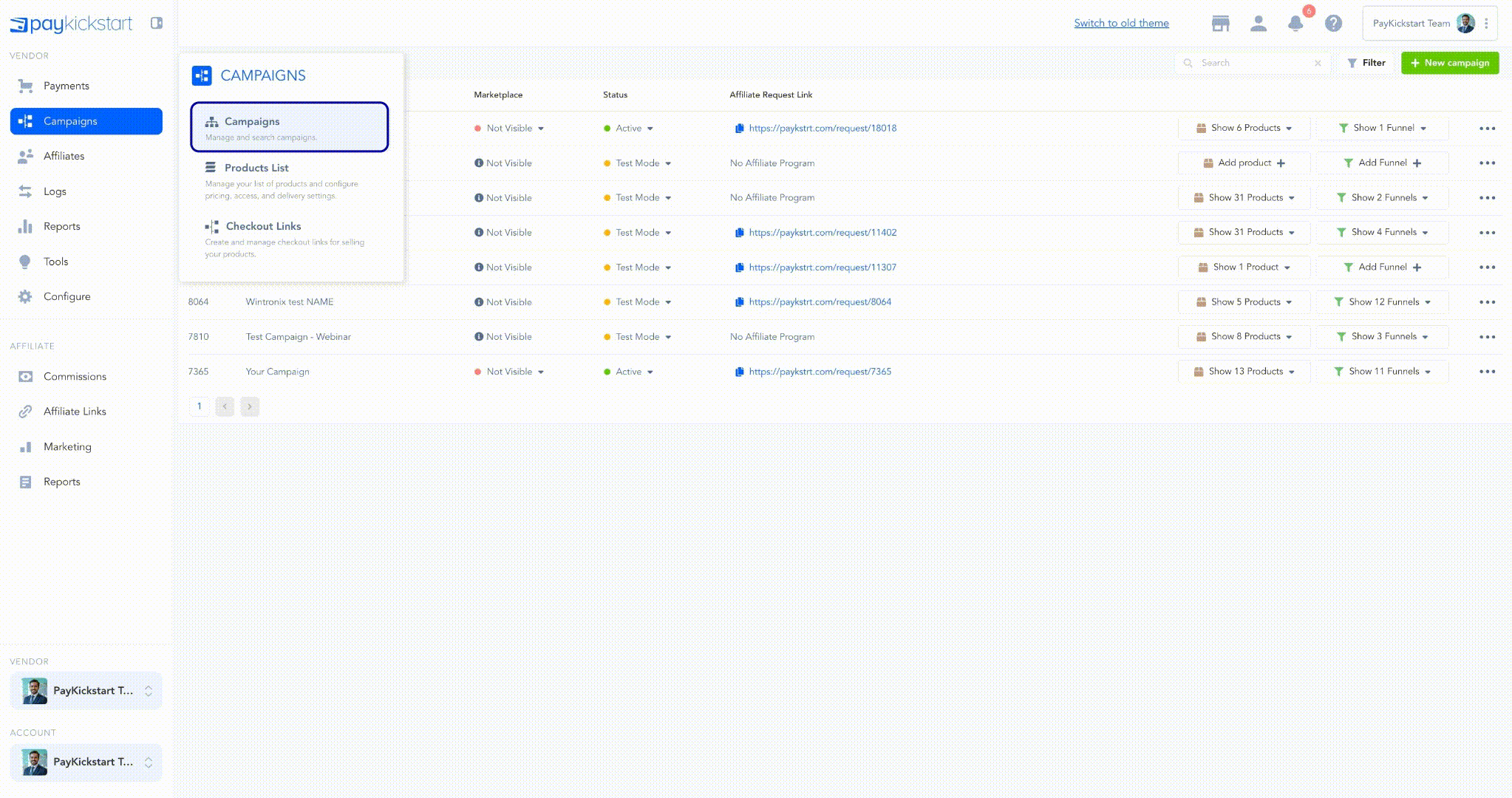
Task: Open the help question mark icon
Action: click(x=1333, y=24)
